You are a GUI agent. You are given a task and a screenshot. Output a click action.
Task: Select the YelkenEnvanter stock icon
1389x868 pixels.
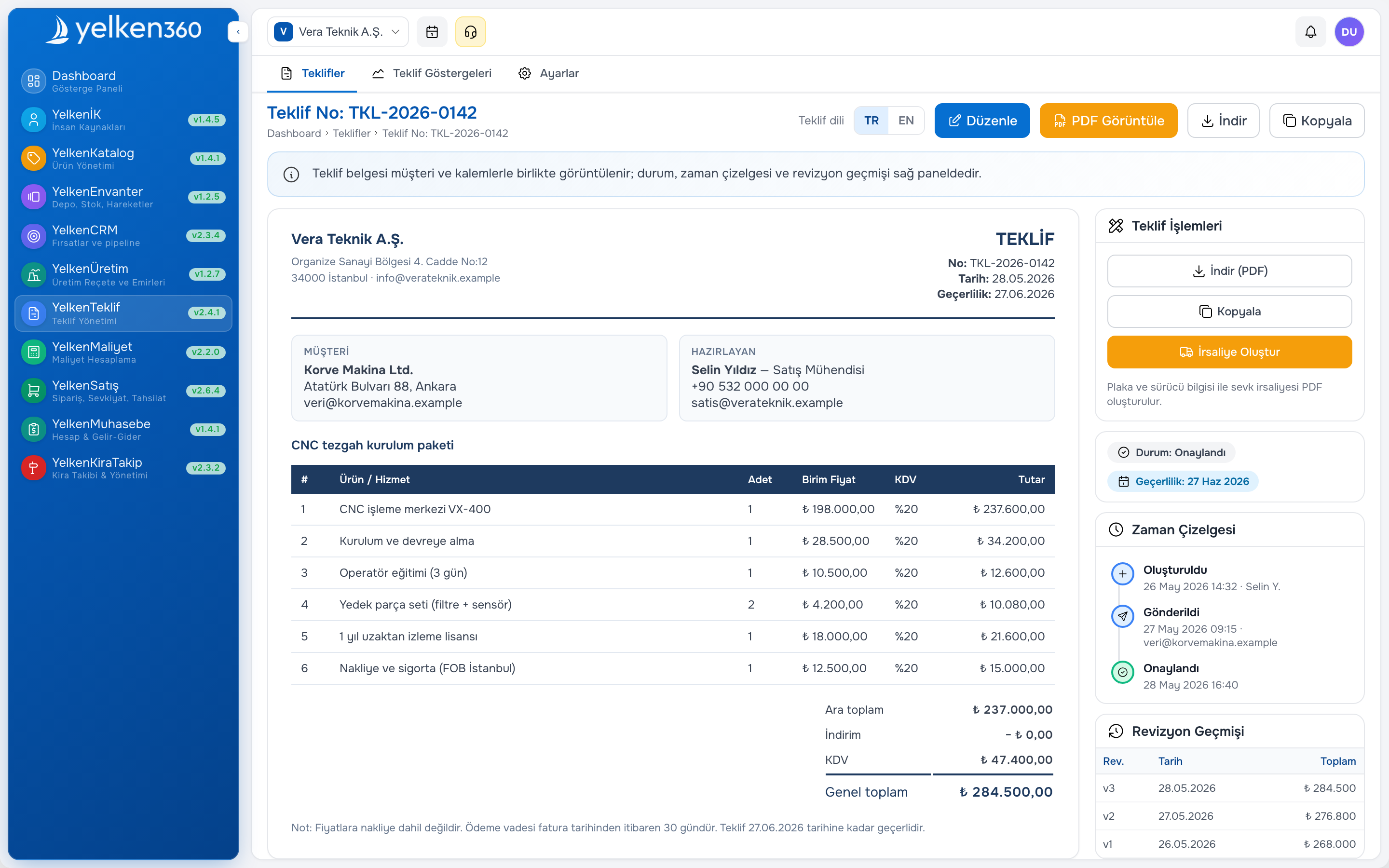pyautogui.click(x=33, y=197)
